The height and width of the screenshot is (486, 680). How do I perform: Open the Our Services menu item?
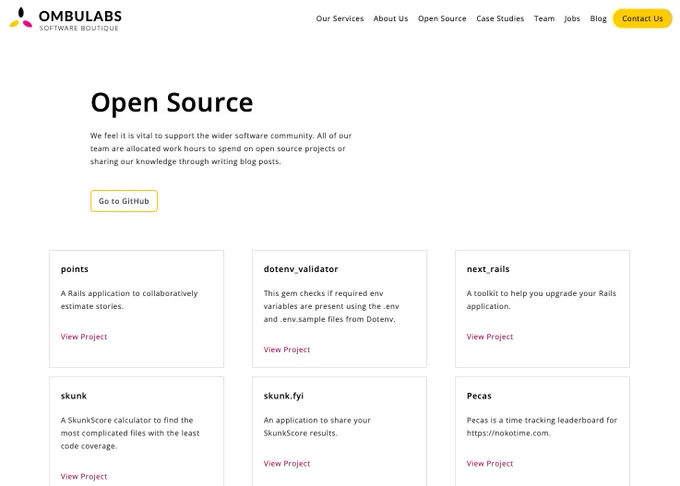pyautogui.click(x=340, y=19)
